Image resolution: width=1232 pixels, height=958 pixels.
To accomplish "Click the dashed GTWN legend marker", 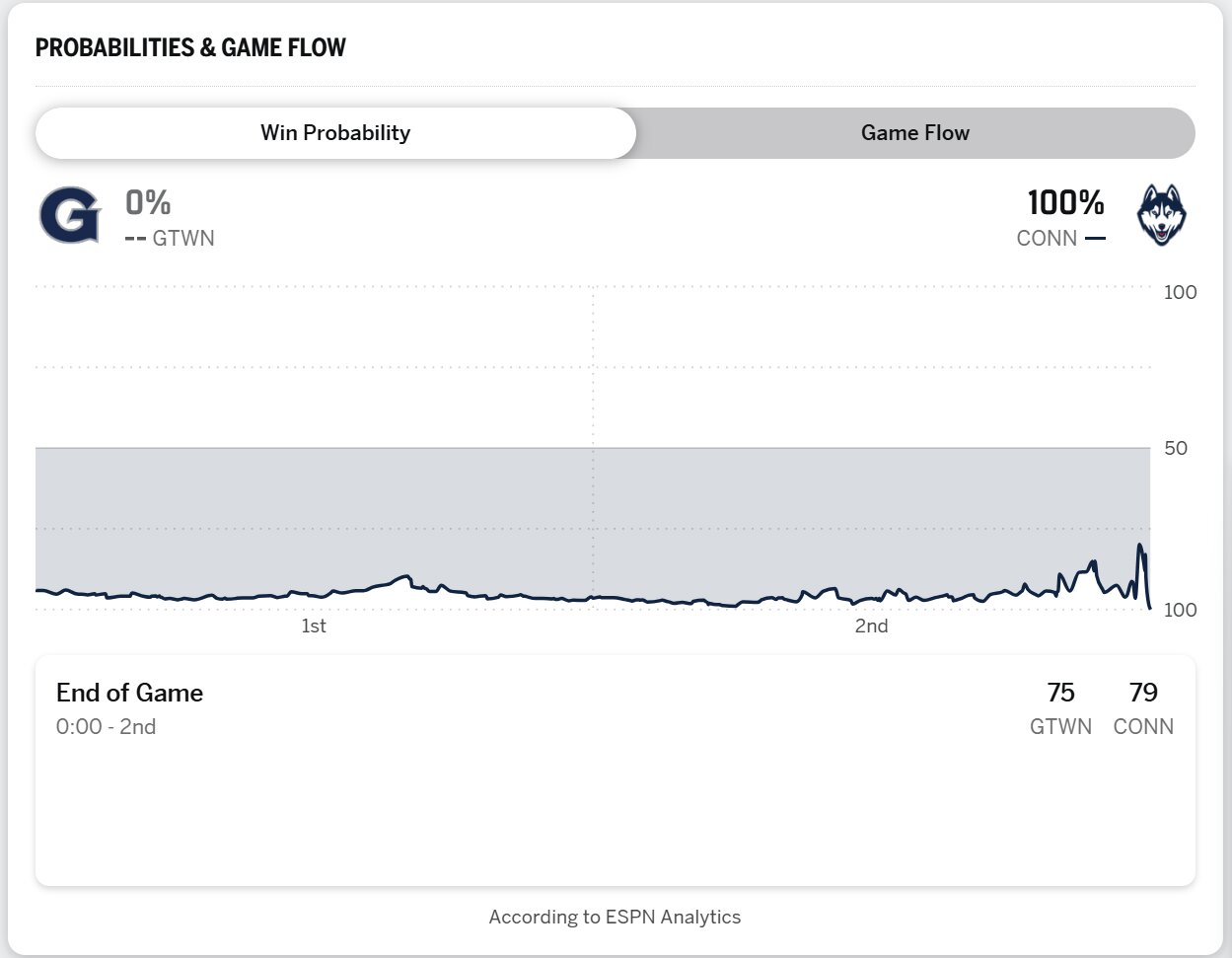I will point(135,239).
